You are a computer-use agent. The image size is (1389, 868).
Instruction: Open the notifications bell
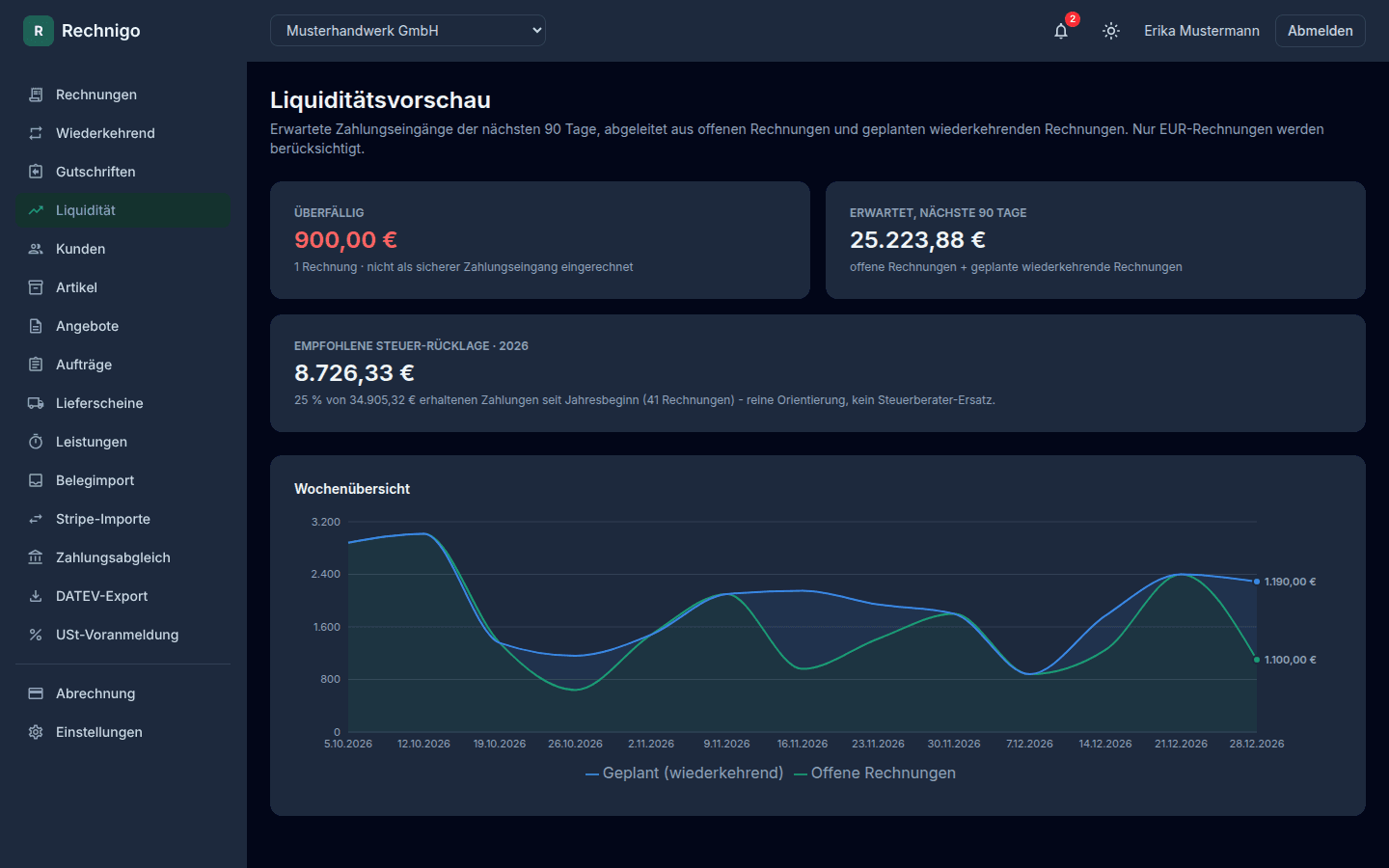pos(1061,31)
